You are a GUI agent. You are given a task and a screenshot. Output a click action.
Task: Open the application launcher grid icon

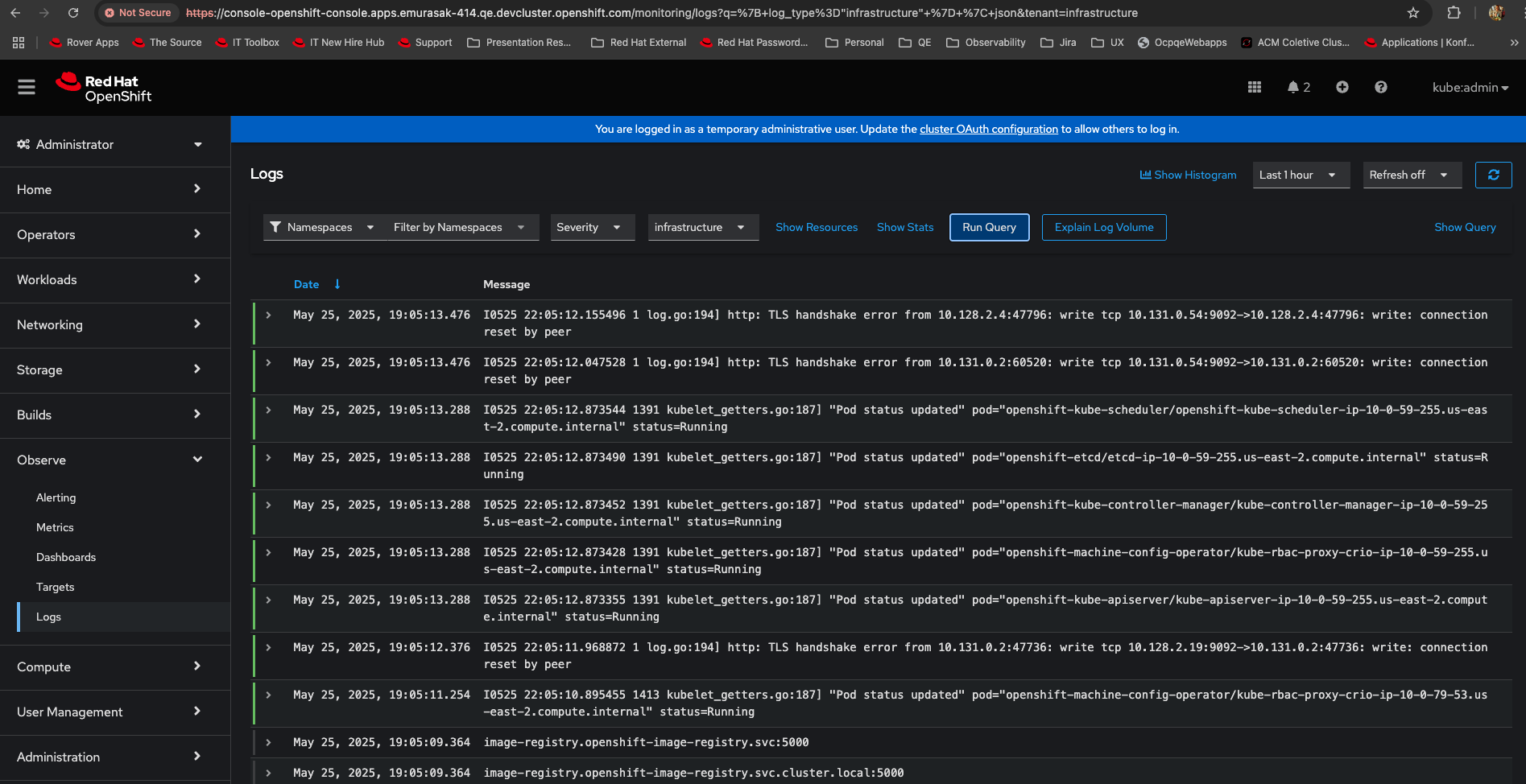pos(1254,87)
